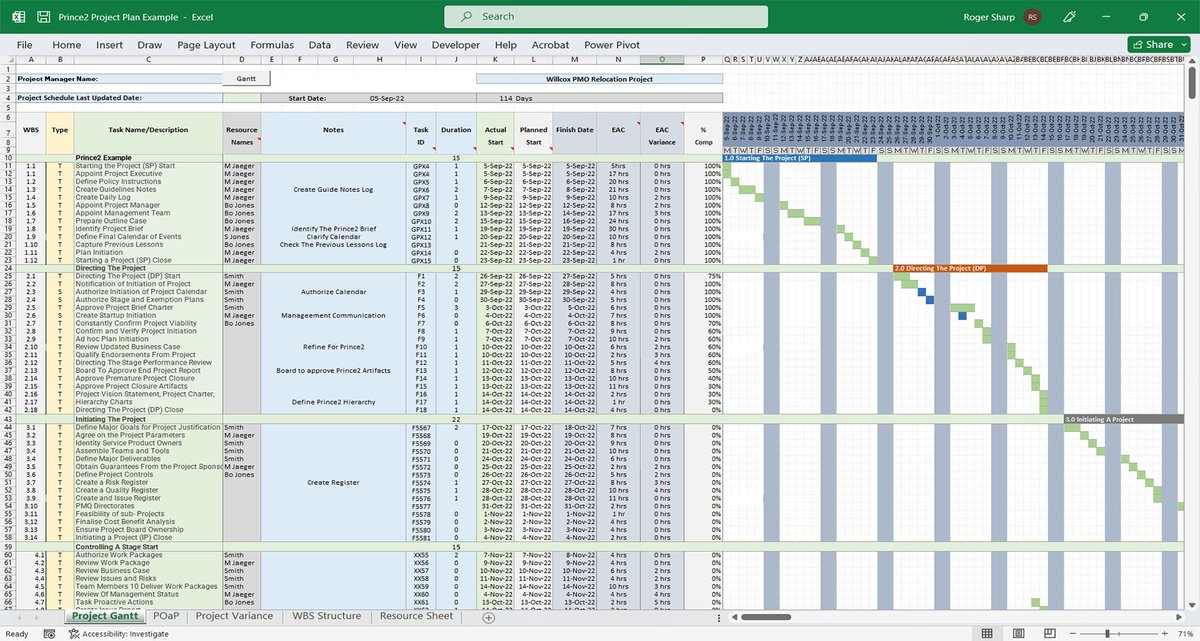This screenshot has height=641, width=1200.
Task: Open the File menu
Action: click(x=25, y=45)
